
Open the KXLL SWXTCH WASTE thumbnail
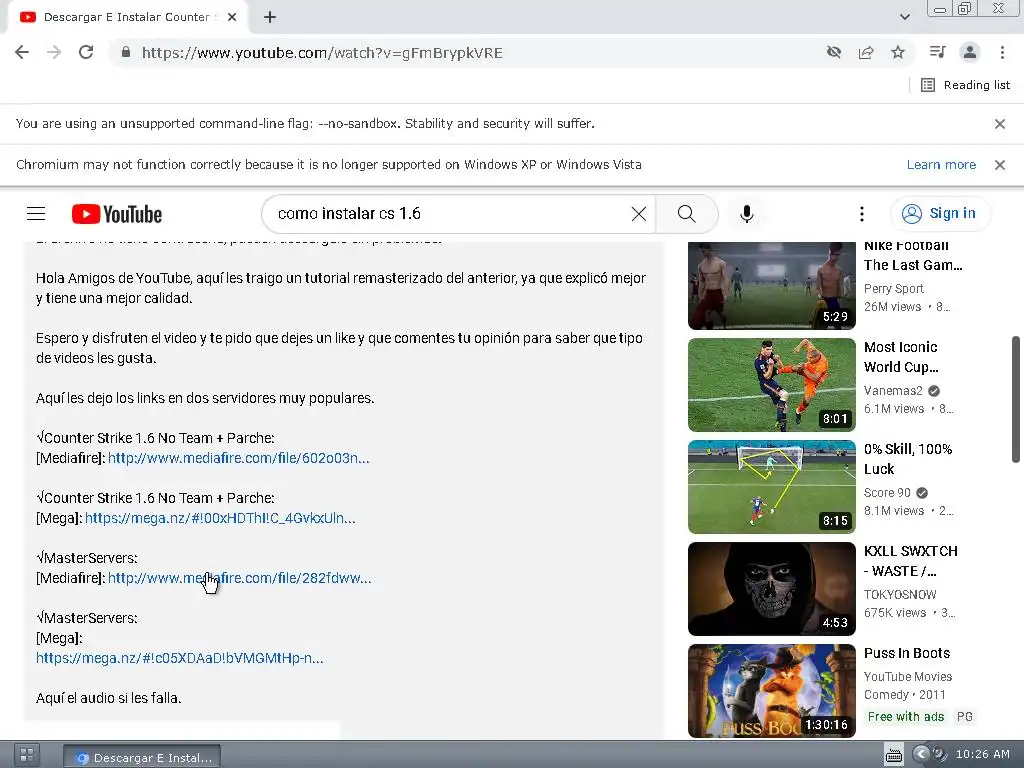[x=771, y=588]
